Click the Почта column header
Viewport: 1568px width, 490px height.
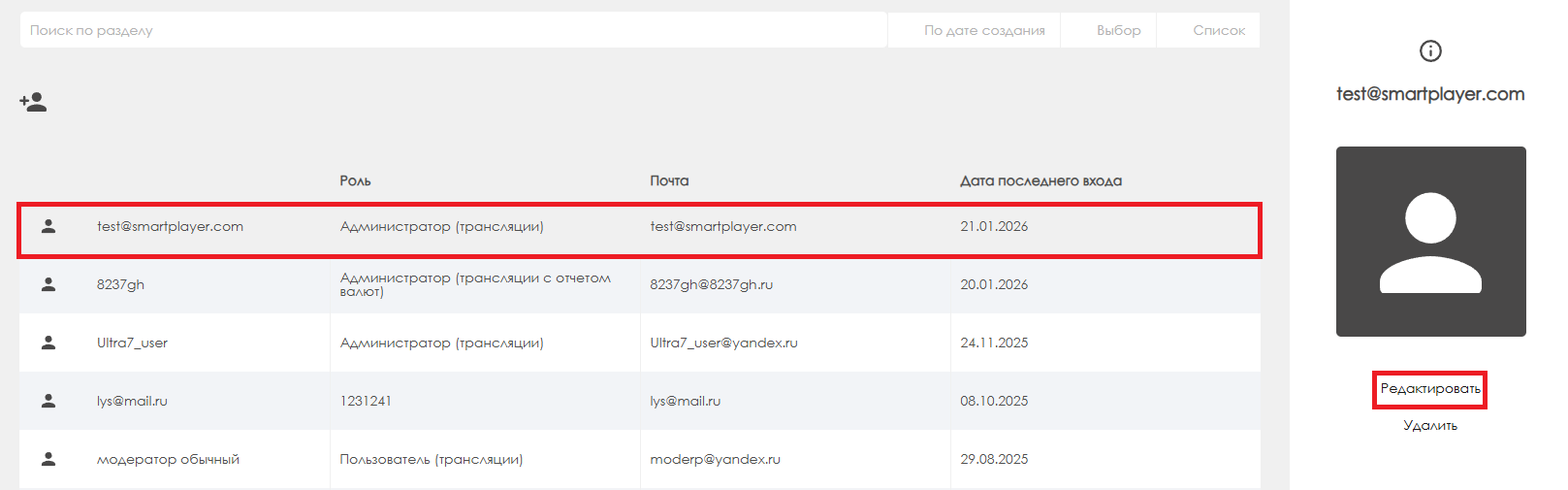pos(669,180)
